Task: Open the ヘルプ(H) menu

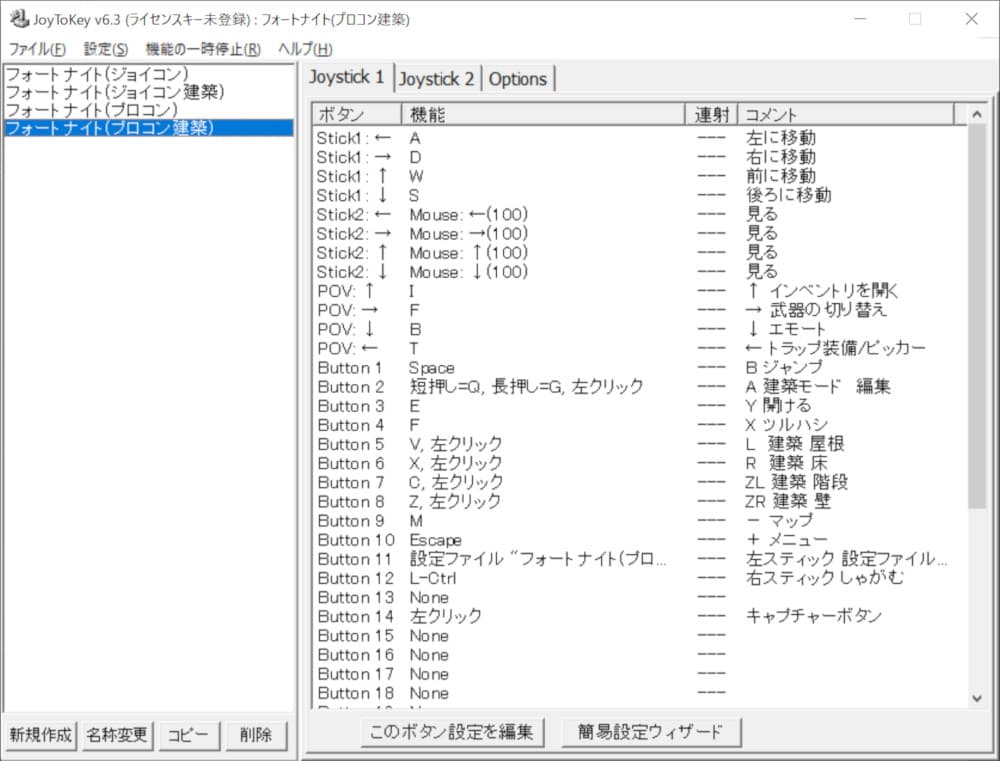Action: click(305, 49)
